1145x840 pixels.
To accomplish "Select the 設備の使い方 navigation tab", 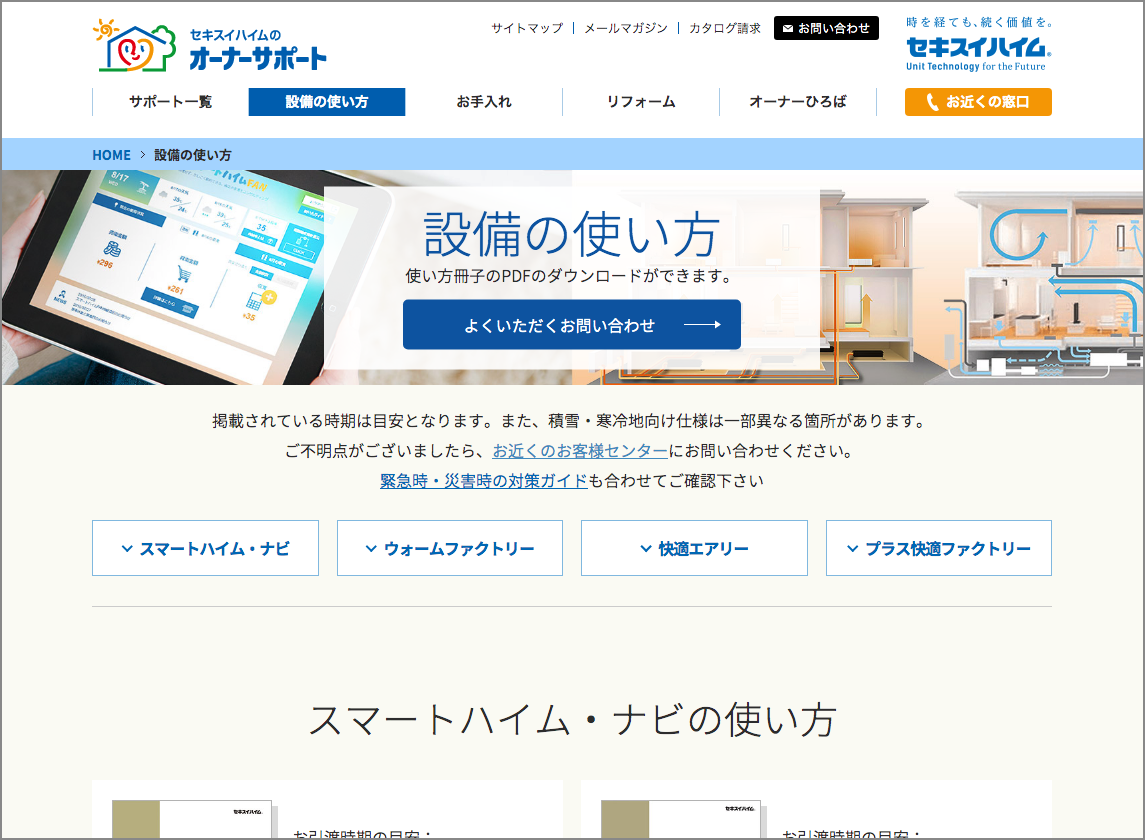I will point(326,102).
